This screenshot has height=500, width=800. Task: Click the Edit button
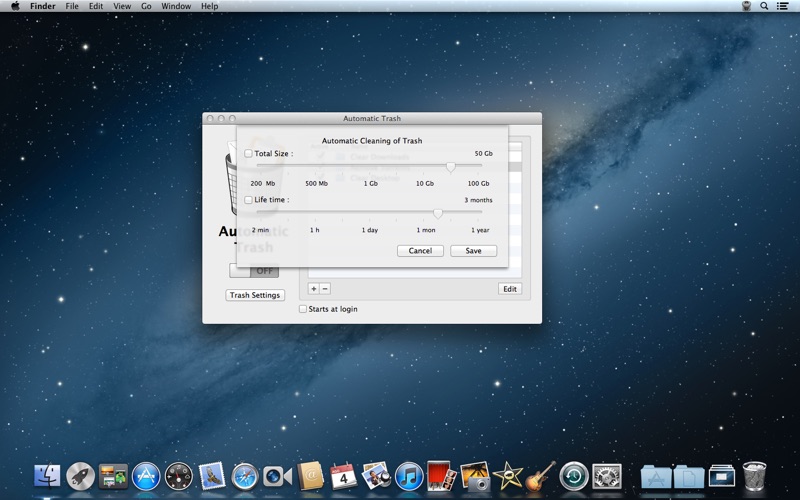[x=510, y=289]
